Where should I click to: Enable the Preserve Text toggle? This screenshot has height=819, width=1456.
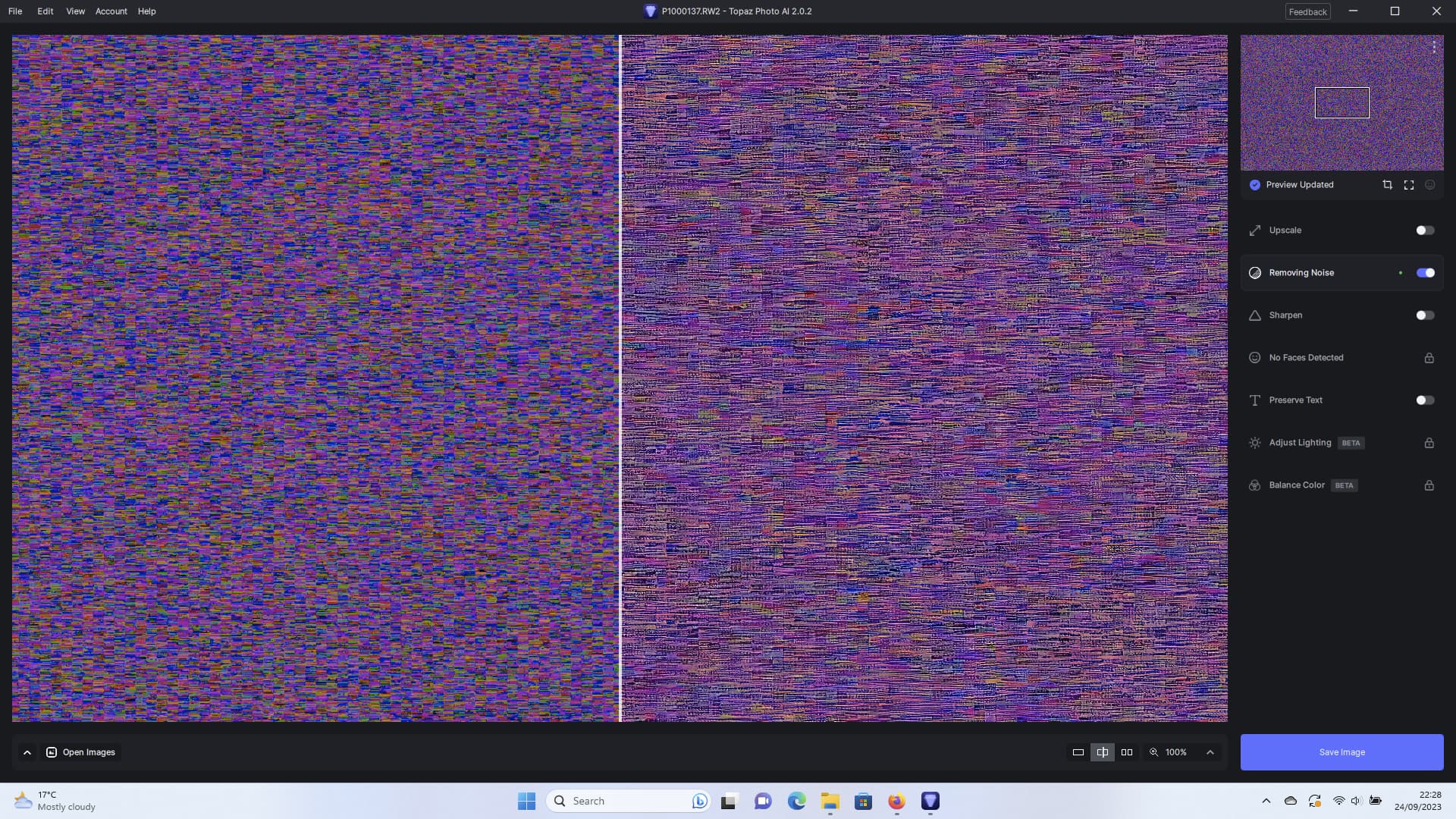(x=1425, y=400)
